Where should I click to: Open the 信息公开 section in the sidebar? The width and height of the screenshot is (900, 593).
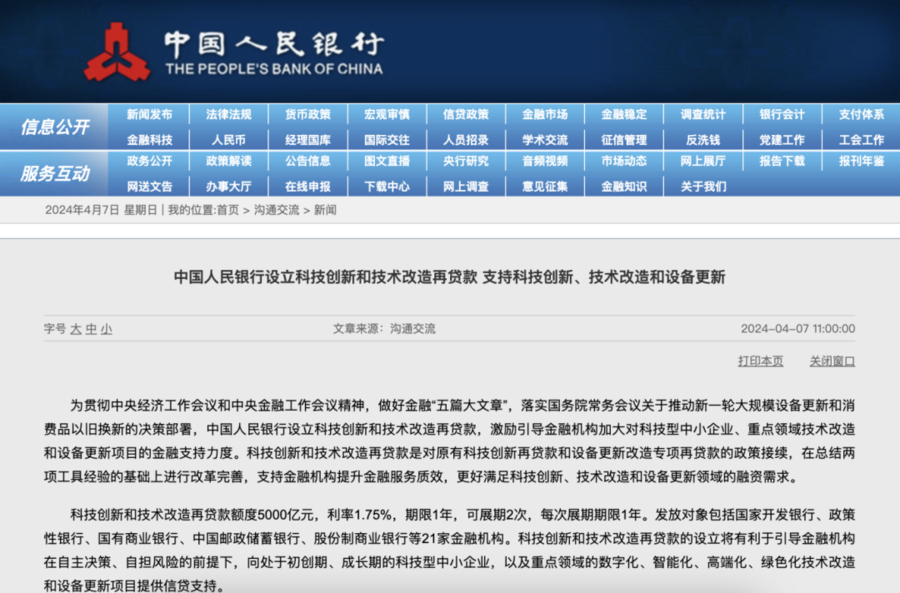55,124
